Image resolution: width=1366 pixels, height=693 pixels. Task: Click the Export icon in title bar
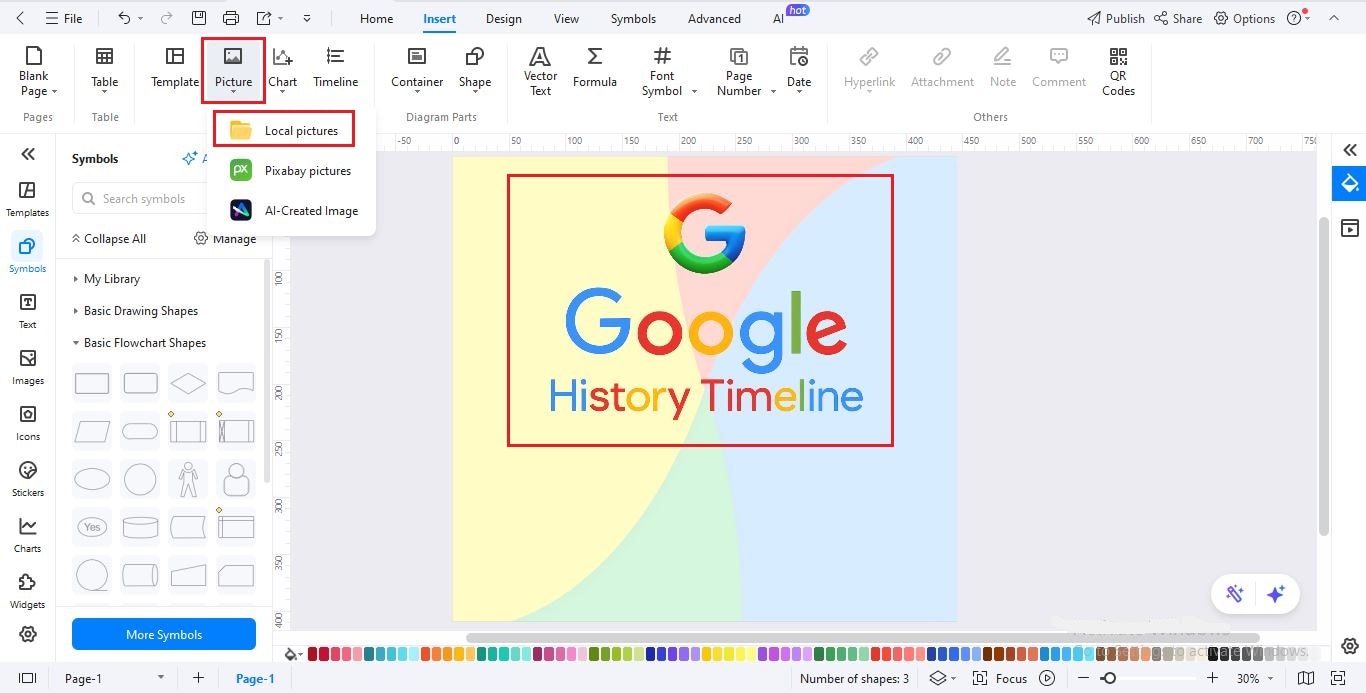coord(264,18)
